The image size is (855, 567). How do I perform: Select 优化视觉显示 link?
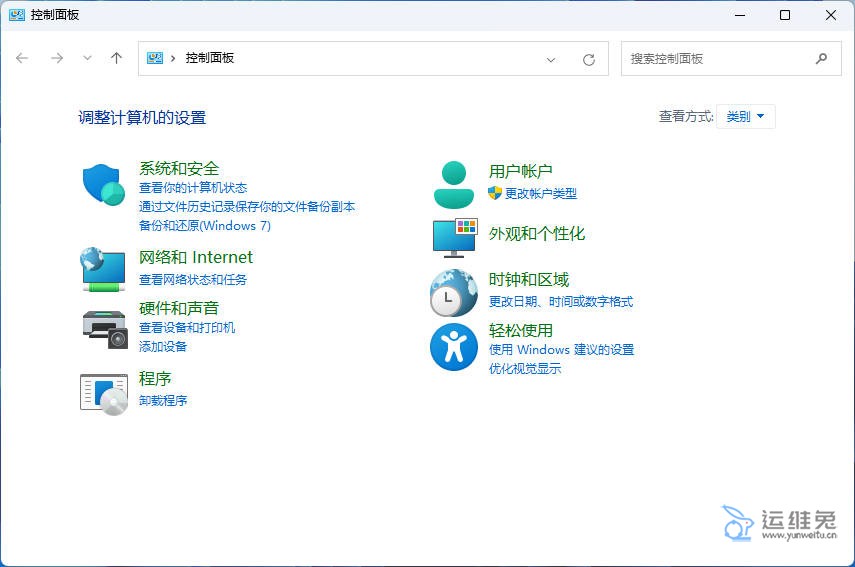click(524, 369)
